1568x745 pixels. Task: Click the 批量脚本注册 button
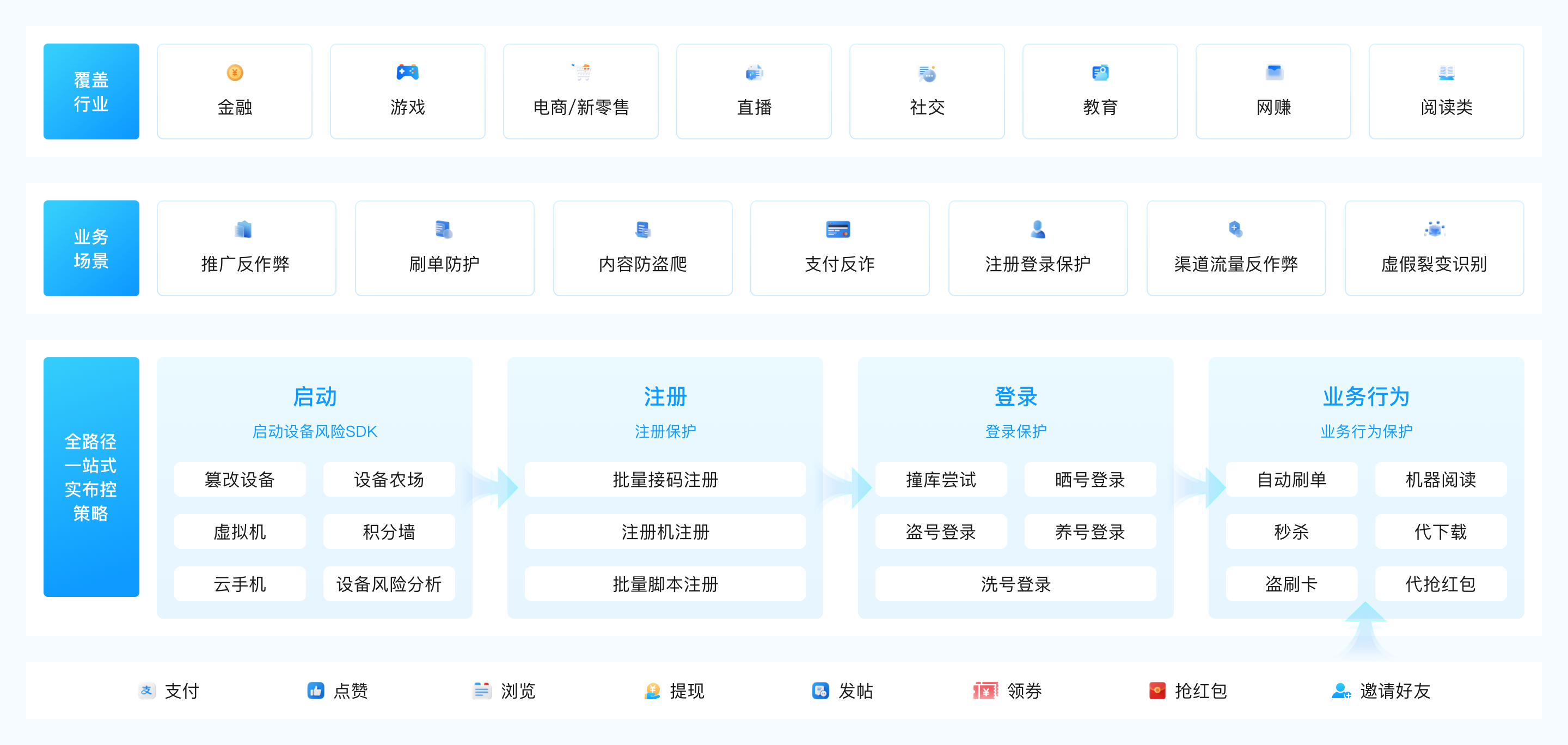665,584
